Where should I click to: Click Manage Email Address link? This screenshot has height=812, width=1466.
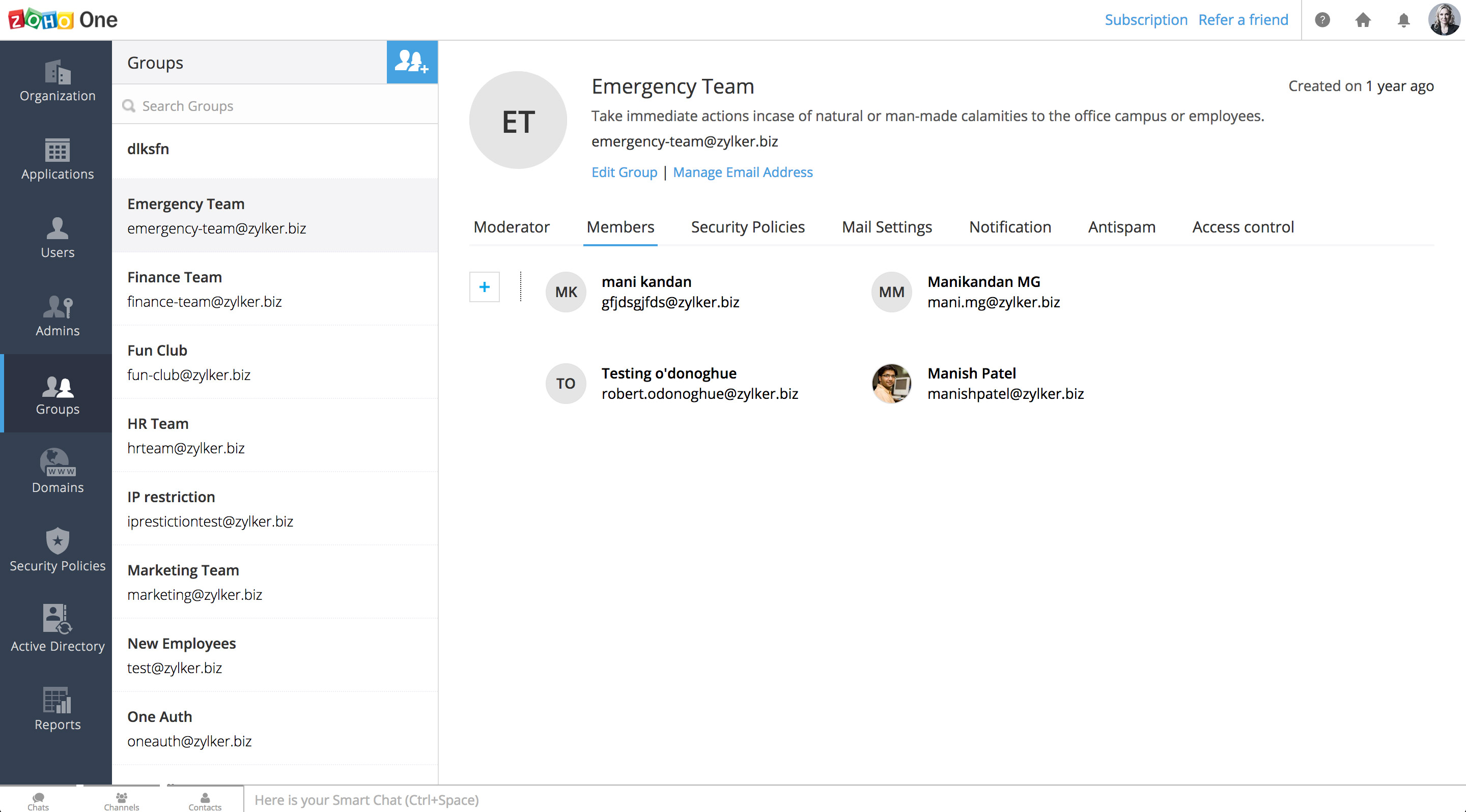(x=742, y=172)
